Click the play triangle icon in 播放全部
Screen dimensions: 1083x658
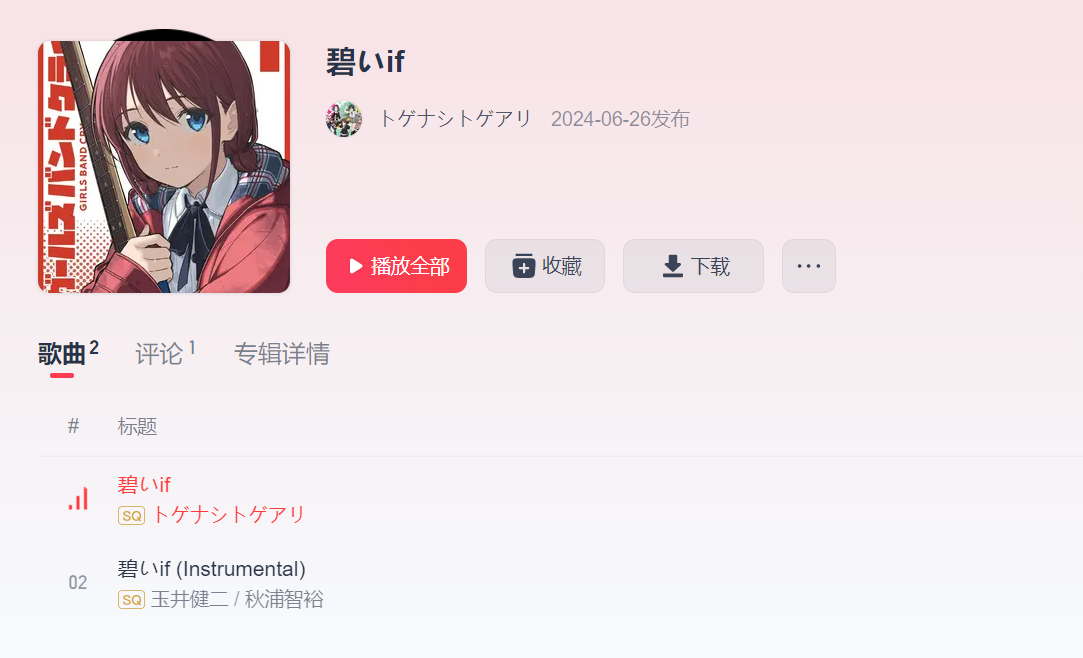(356, 266)
